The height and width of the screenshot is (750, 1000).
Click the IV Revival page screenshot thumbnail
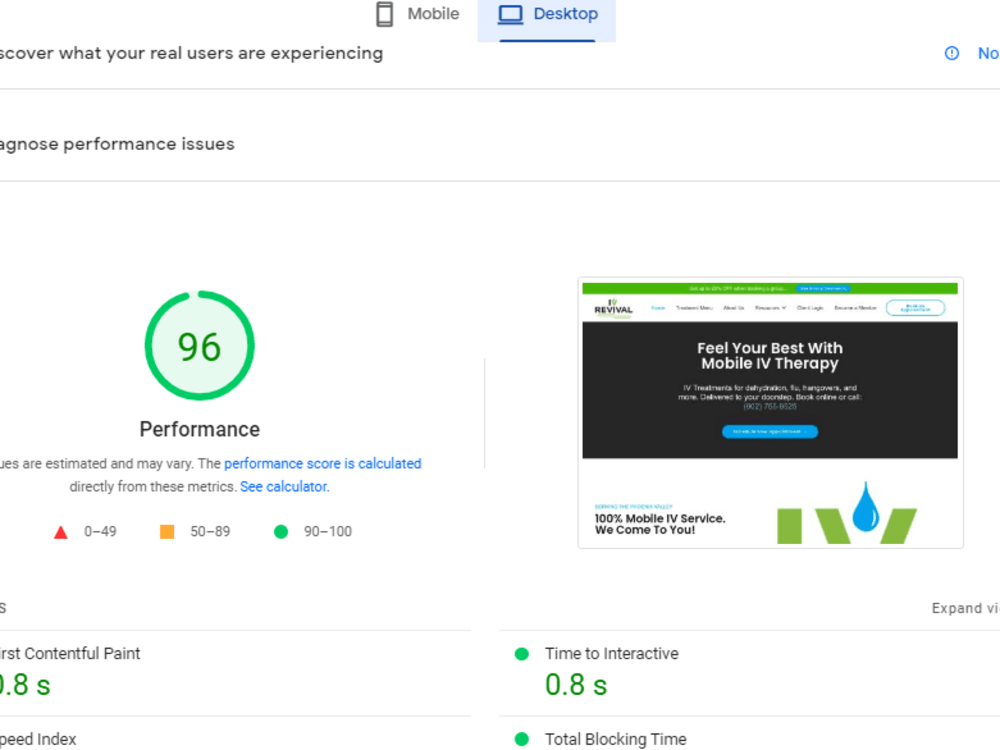tap(770, 413)
